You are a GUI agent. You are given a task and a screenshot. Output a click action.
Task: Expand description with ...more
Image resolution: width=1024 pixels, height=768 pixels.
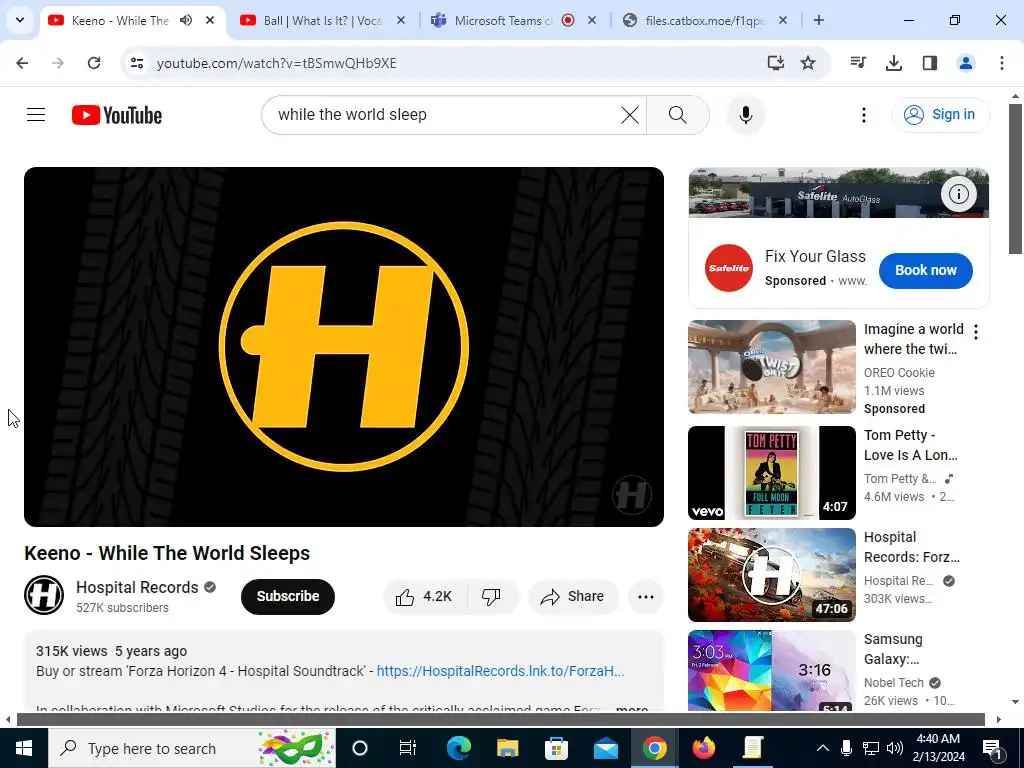(x=631, y=708)
